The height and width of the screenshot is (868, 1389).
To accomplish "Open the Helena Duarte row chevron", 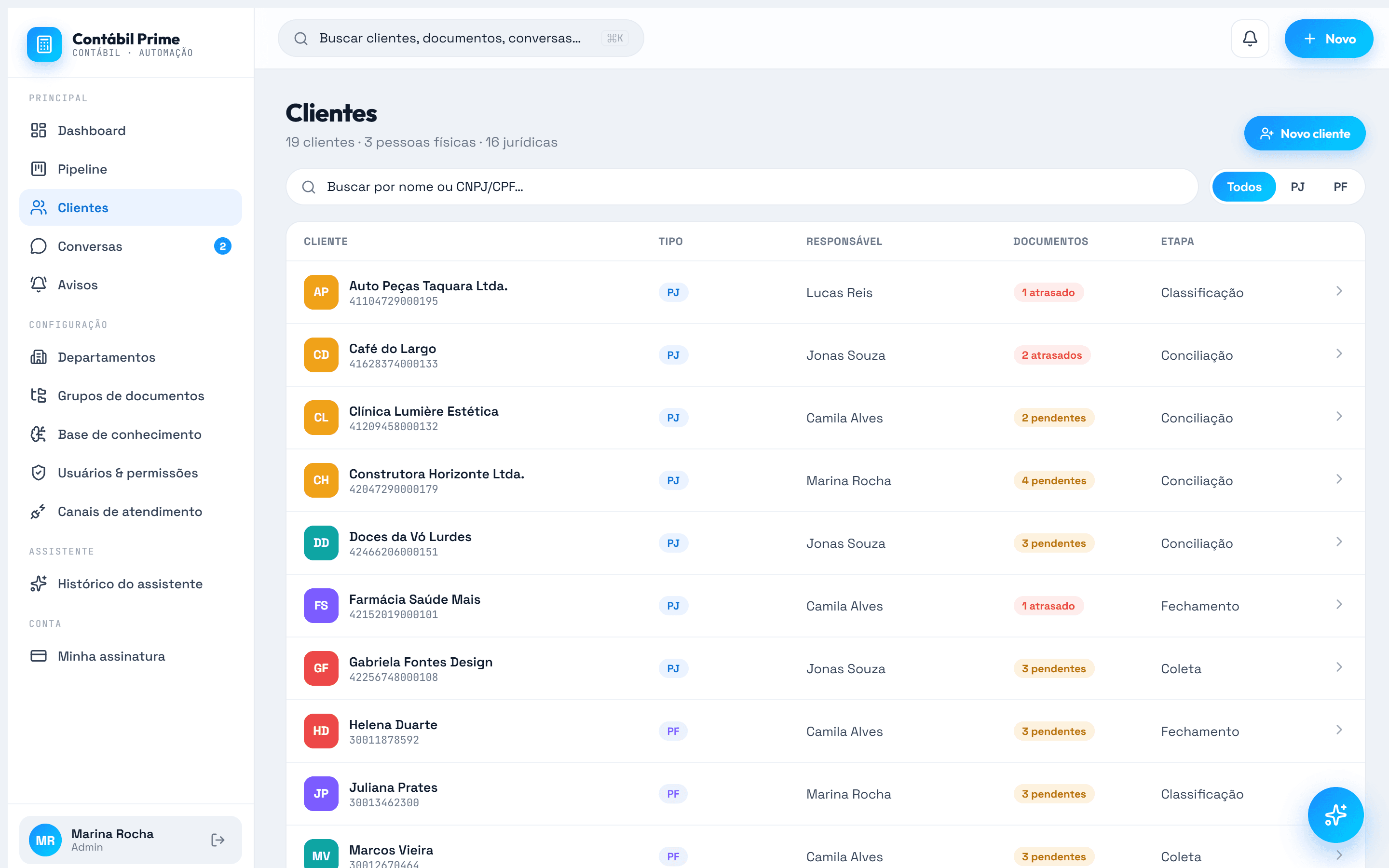I will (1339, 730).
